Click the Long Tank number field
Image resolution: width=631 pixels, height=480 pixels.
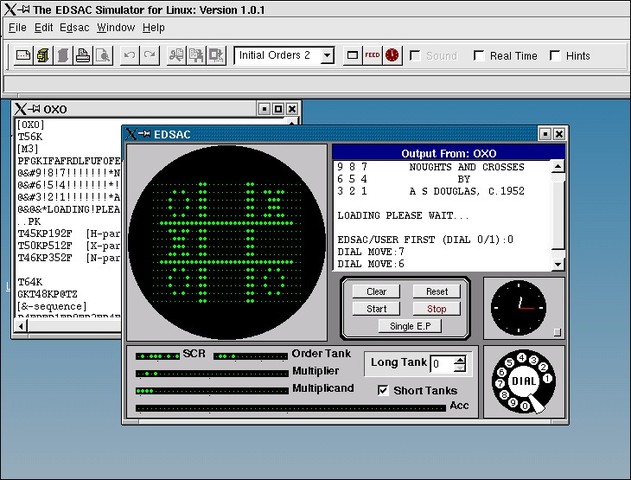coord(442,364)
